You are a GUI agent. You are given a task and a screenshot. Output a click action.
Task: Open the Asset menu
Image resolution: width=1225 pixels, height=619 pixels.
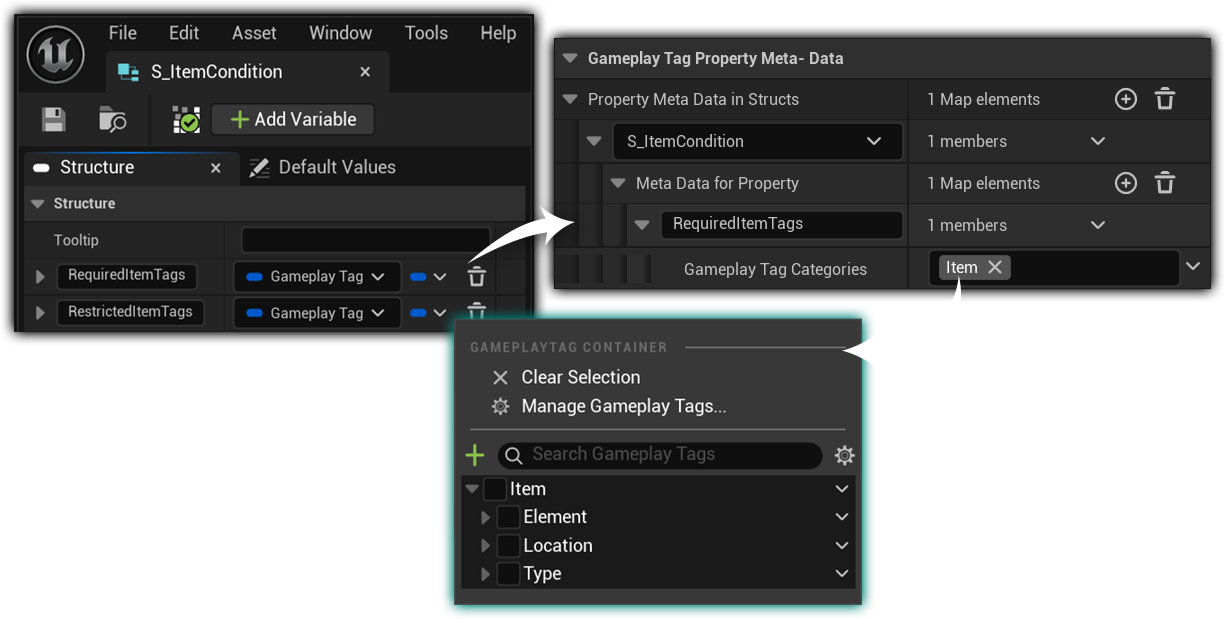point(254,33)
